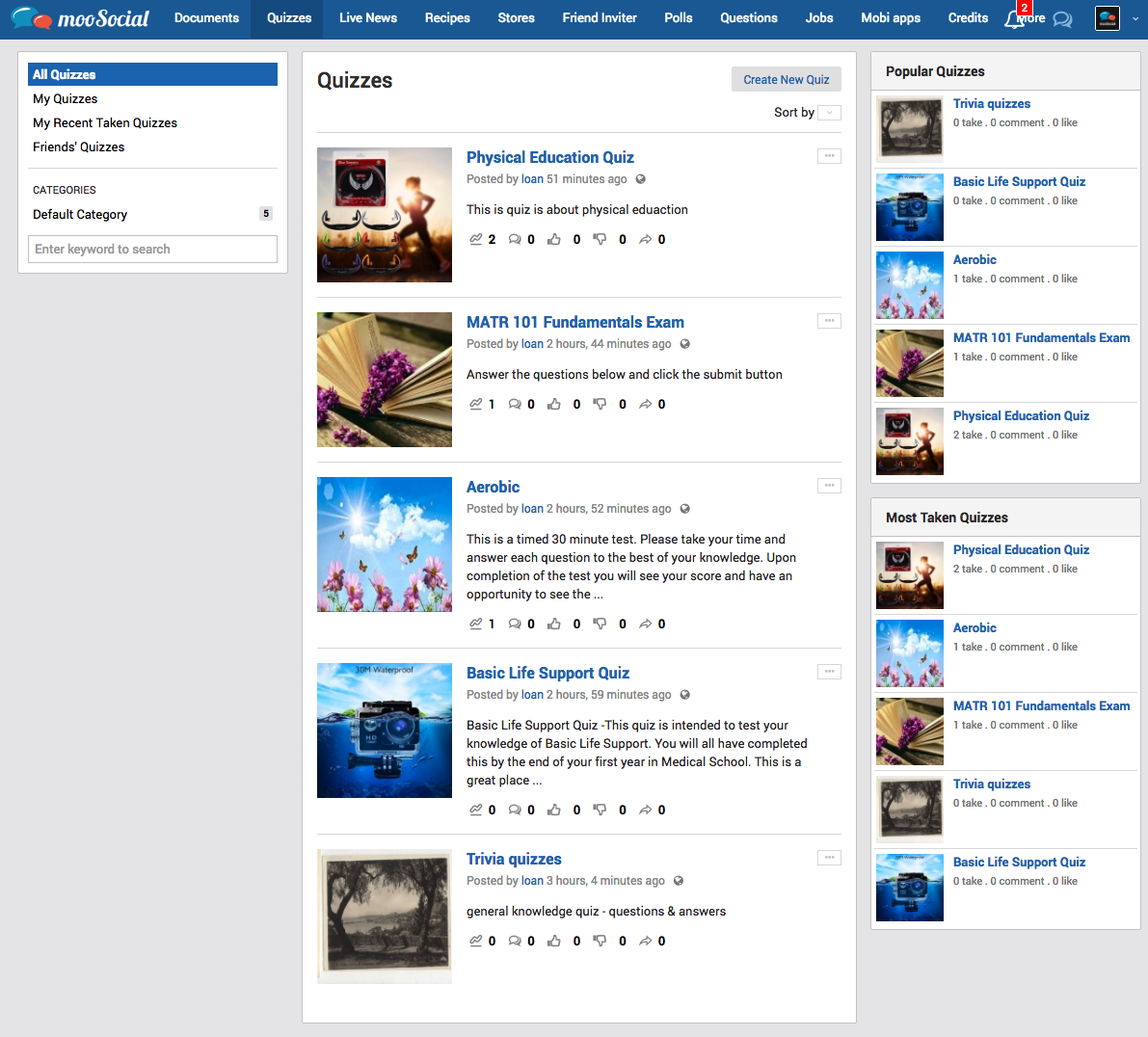Open Questions in navigation bar
The width and height of the screenshot is (1148, 1037).
tap(748, 18)
